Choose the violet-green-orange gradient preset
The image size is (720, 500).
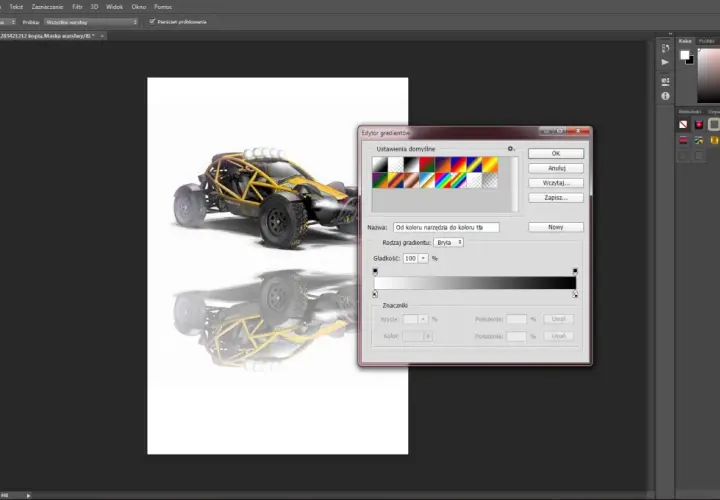coord(380,180)
